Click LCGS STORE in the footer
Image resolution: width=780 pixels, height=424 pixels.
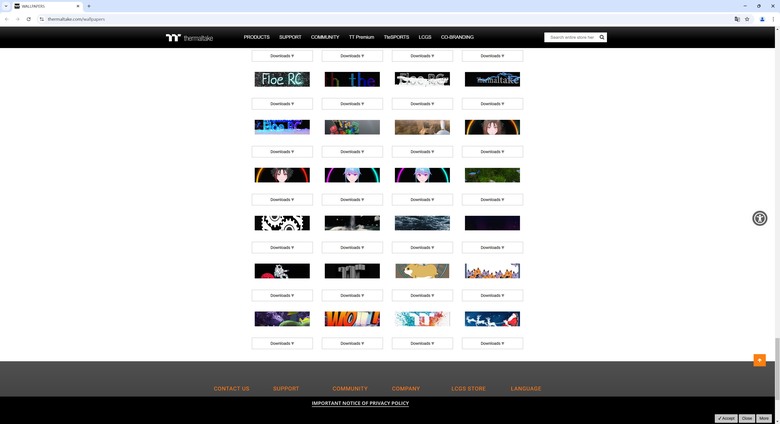tap(469, 389)
